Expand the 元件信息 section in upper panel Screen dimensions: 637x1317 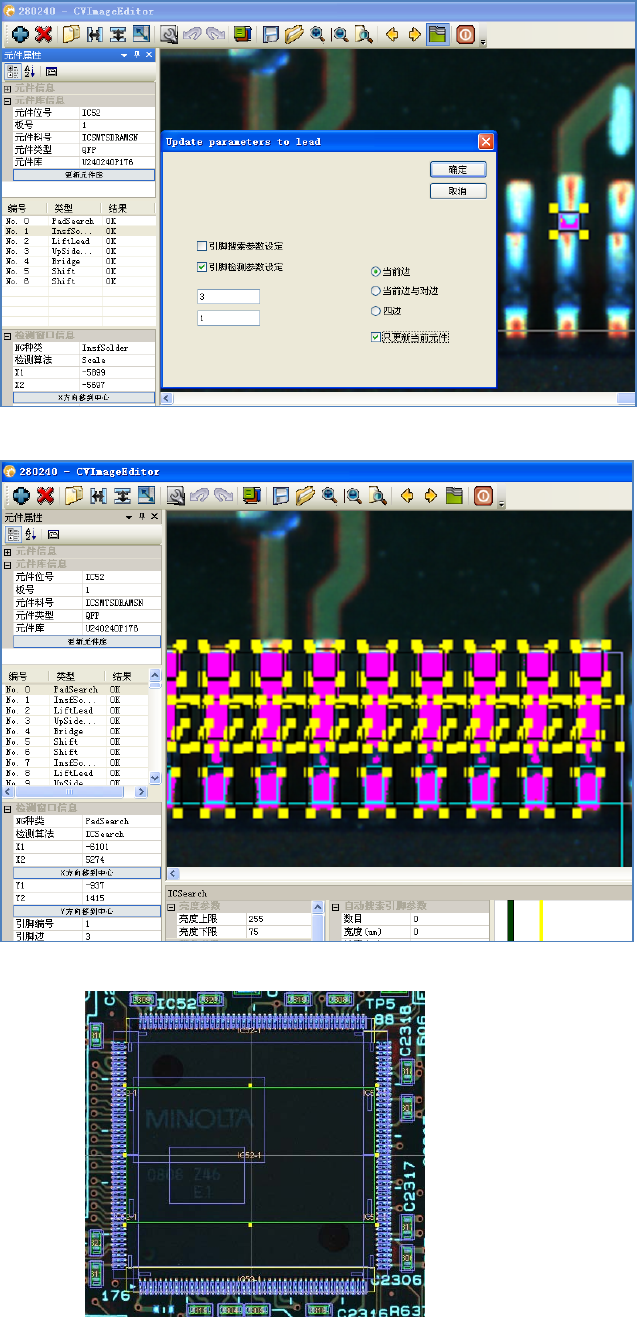[x=7, y=89]
